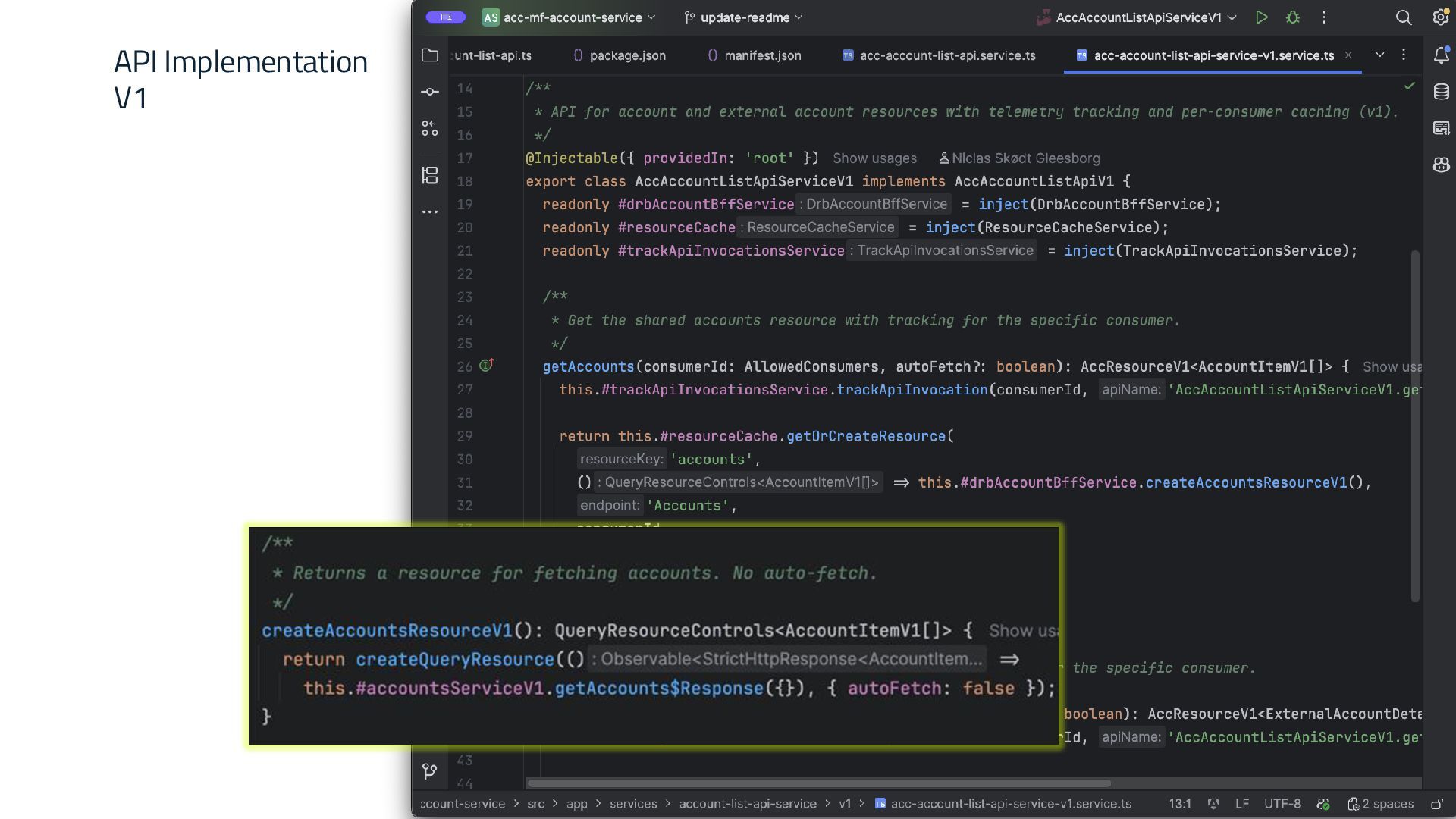Expand the hidden editor tabs chevron
The width and height of the screenshot is (1456, 819).
1379,55
